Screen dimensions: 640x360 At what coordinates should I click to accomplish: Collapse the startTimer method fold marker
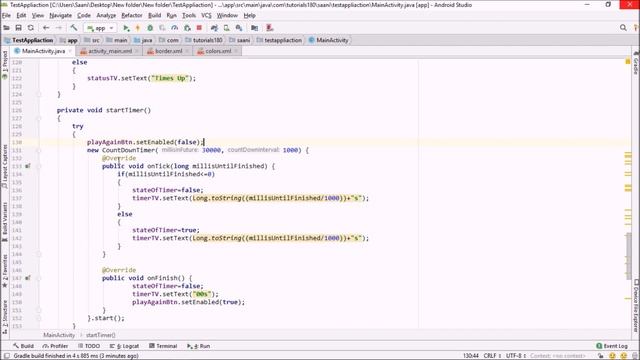point(39,118)
